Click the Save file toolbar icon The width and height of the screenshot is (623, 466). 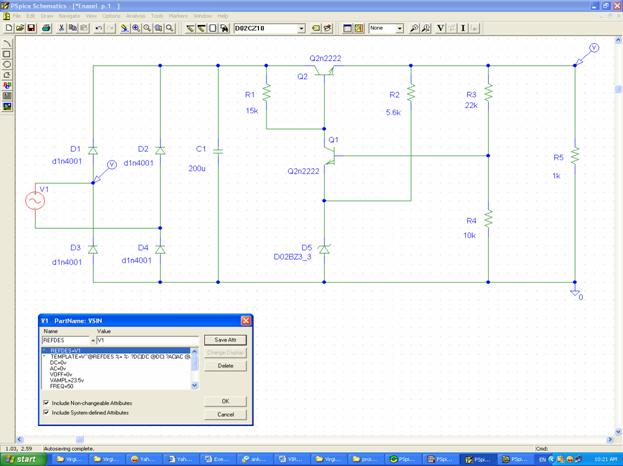pyautogui.click(x=32, y=28)
